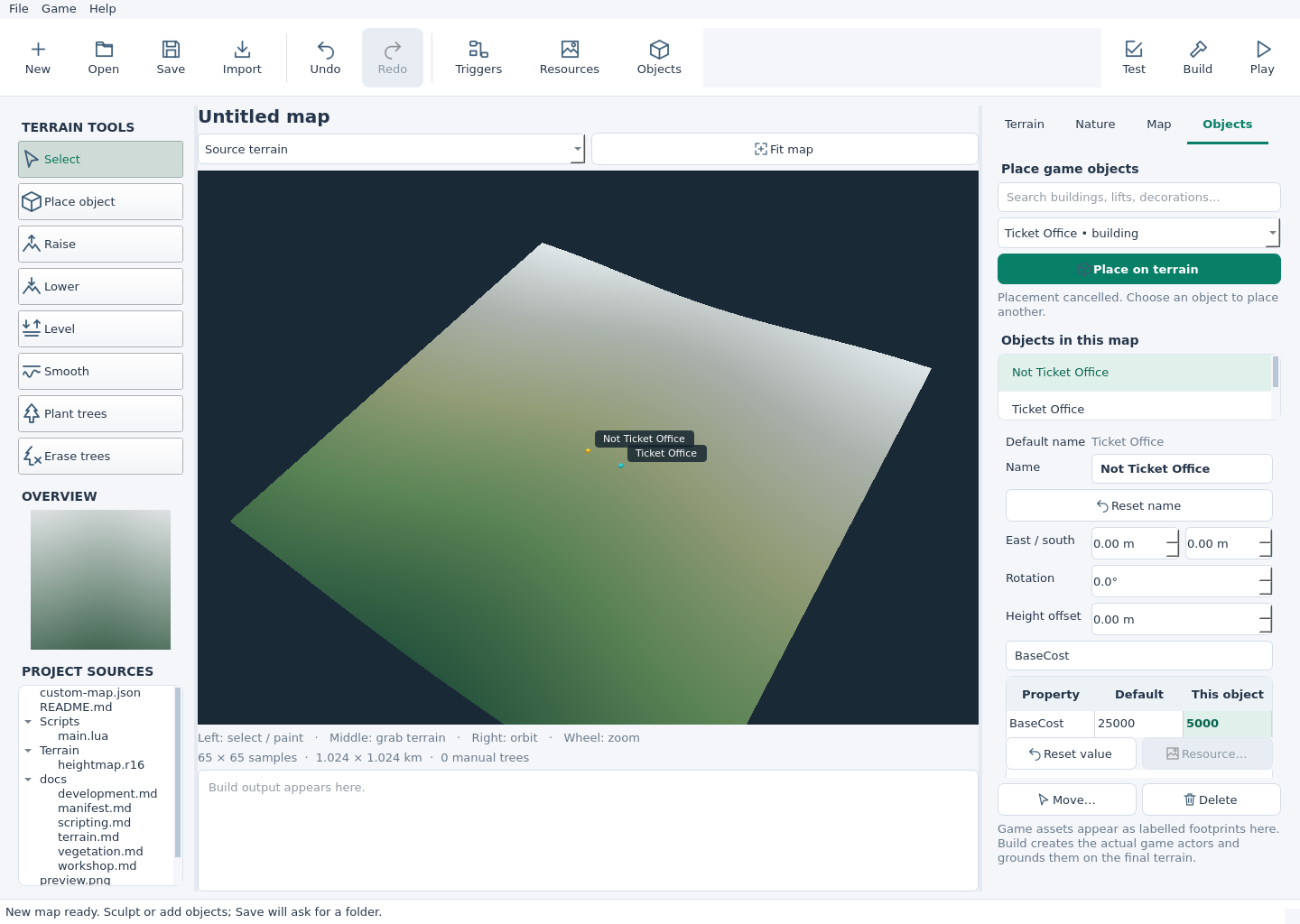Screen dimensions: 1300x924
Task: Pick the Lower terrain tool
Action: click(100, 287)
